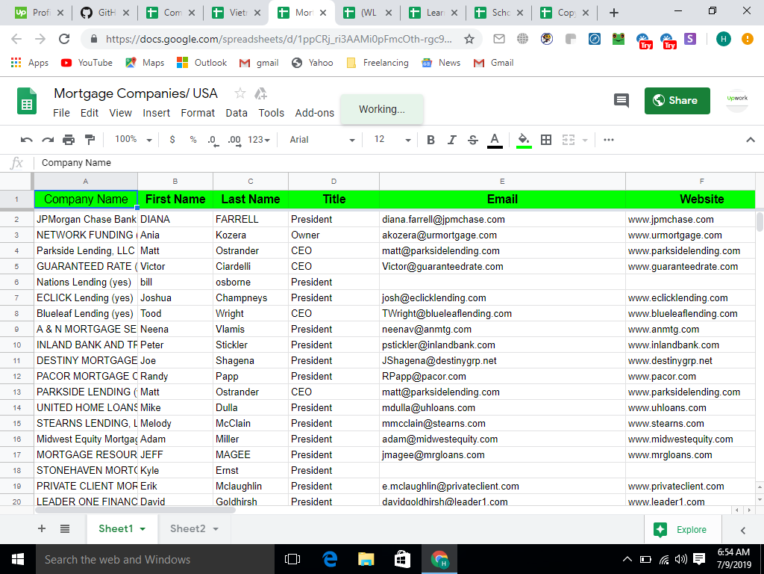Star the Mortgage Companies document

[240, 93]
